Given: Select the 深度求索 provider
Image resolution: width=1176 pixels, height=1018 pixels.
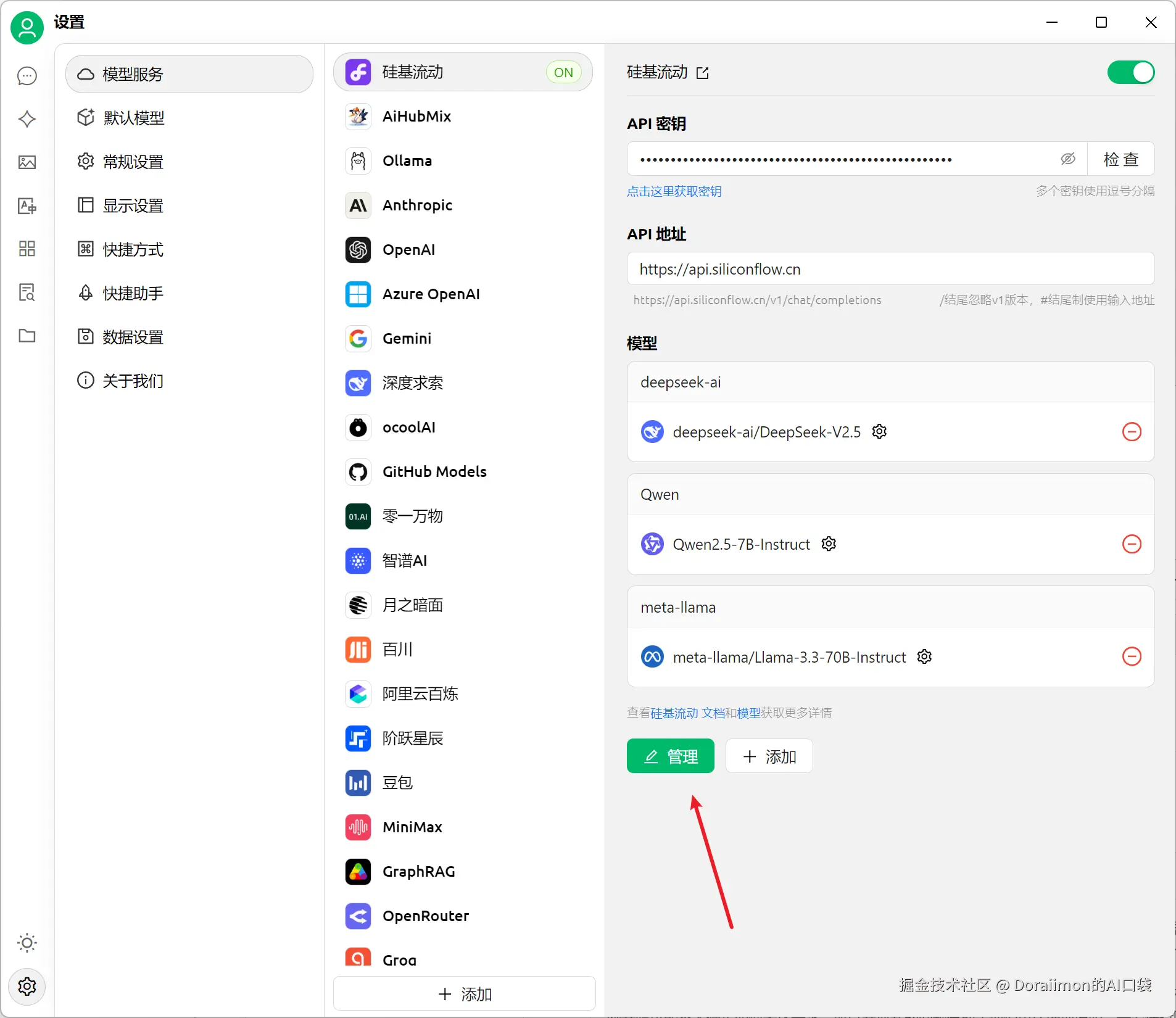Looking at the screenshot, I should coord(463,383).
